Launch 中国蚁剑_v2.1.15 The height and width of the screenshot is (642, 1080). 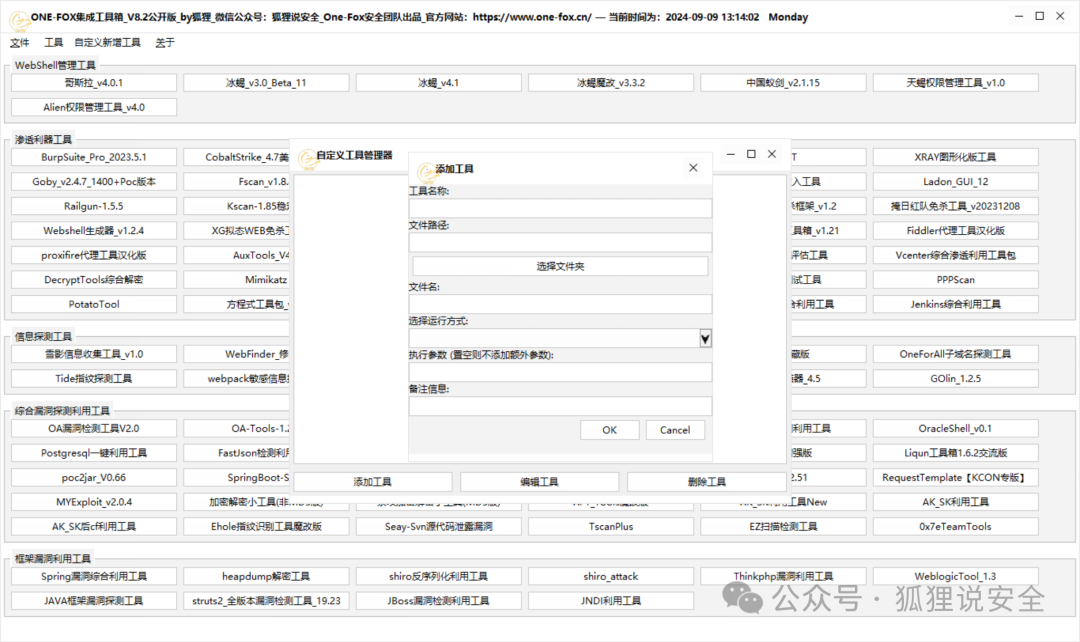click(x=783, y=83)
